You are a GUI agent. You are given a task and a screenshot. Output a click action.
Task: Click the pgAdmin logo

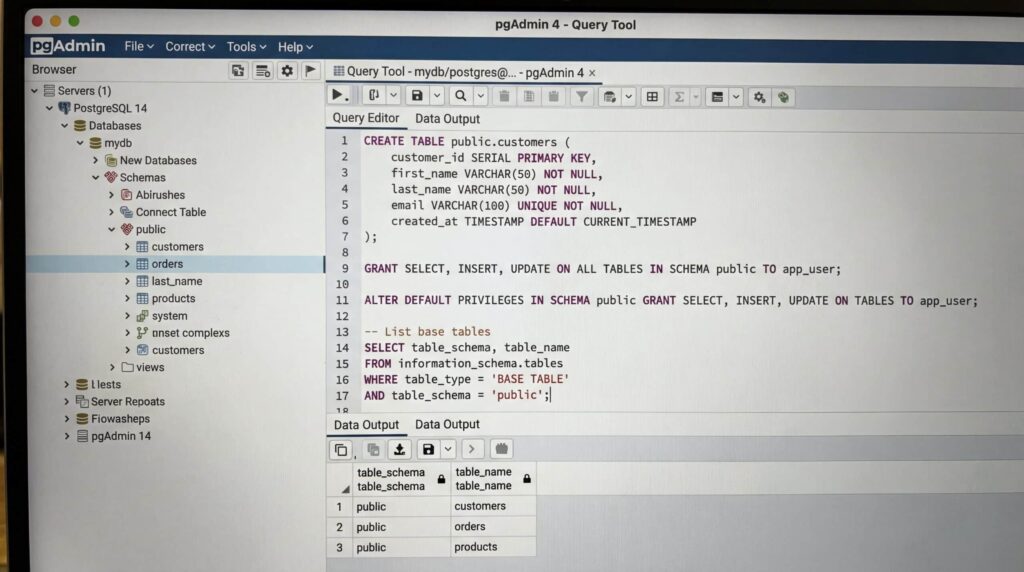pyautogui.click(x=68, y=46)
